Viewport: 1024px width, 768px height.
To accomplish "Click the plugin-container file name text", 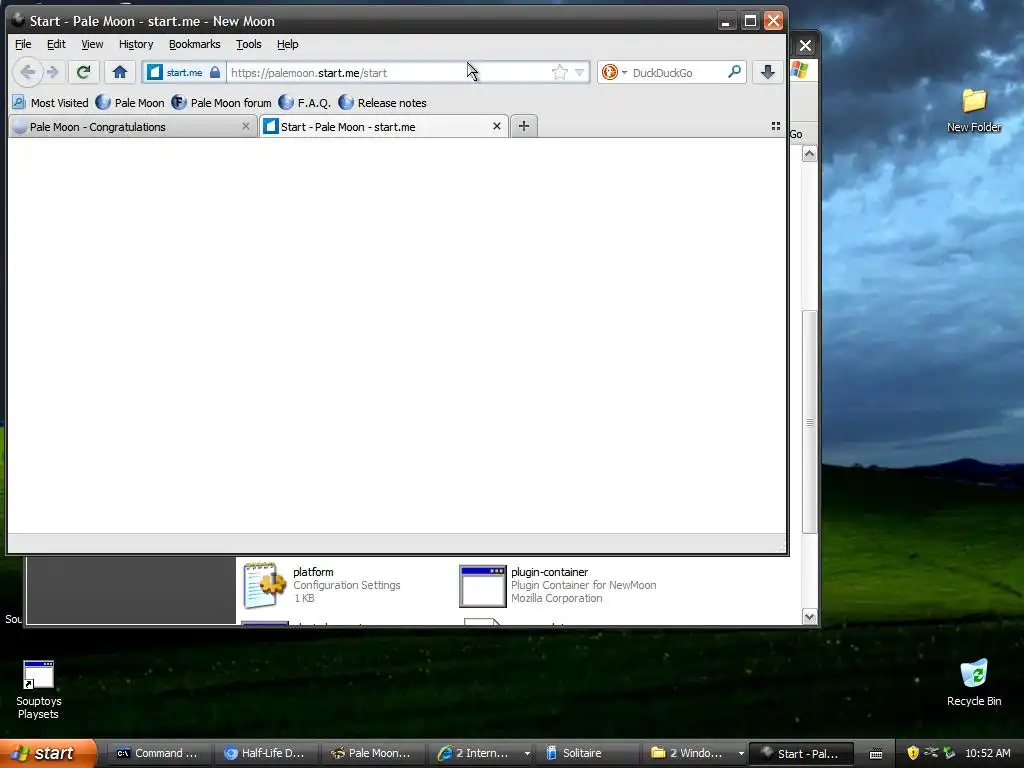I will [x=549, y=572].
